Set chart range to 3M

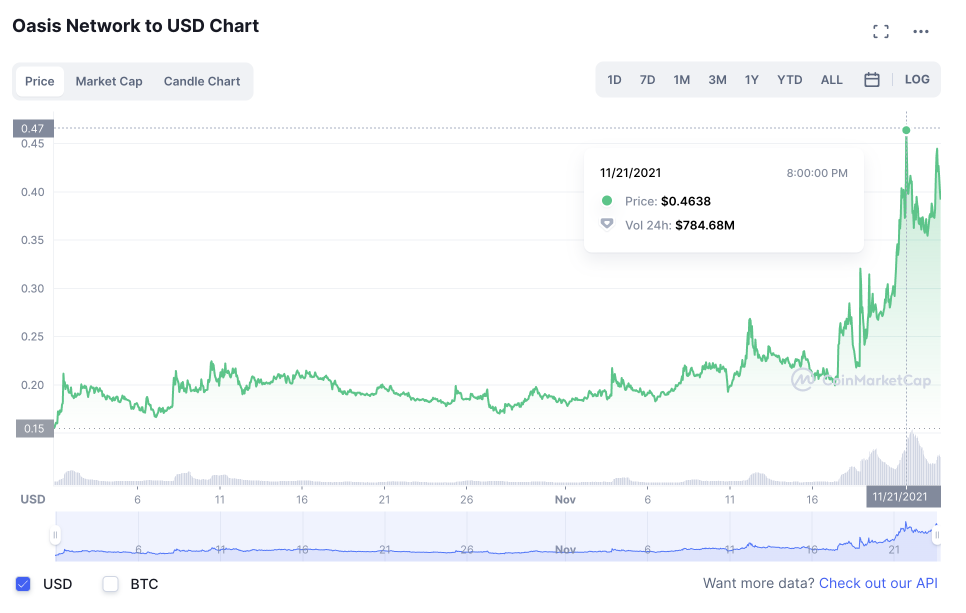[717, 80]
